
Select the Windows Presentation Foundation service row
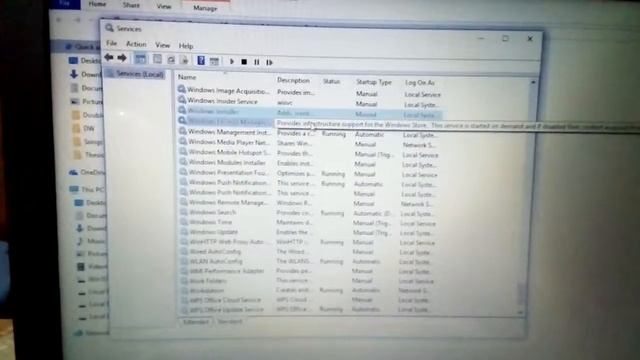pyautogui.click(x=309, y=173)
